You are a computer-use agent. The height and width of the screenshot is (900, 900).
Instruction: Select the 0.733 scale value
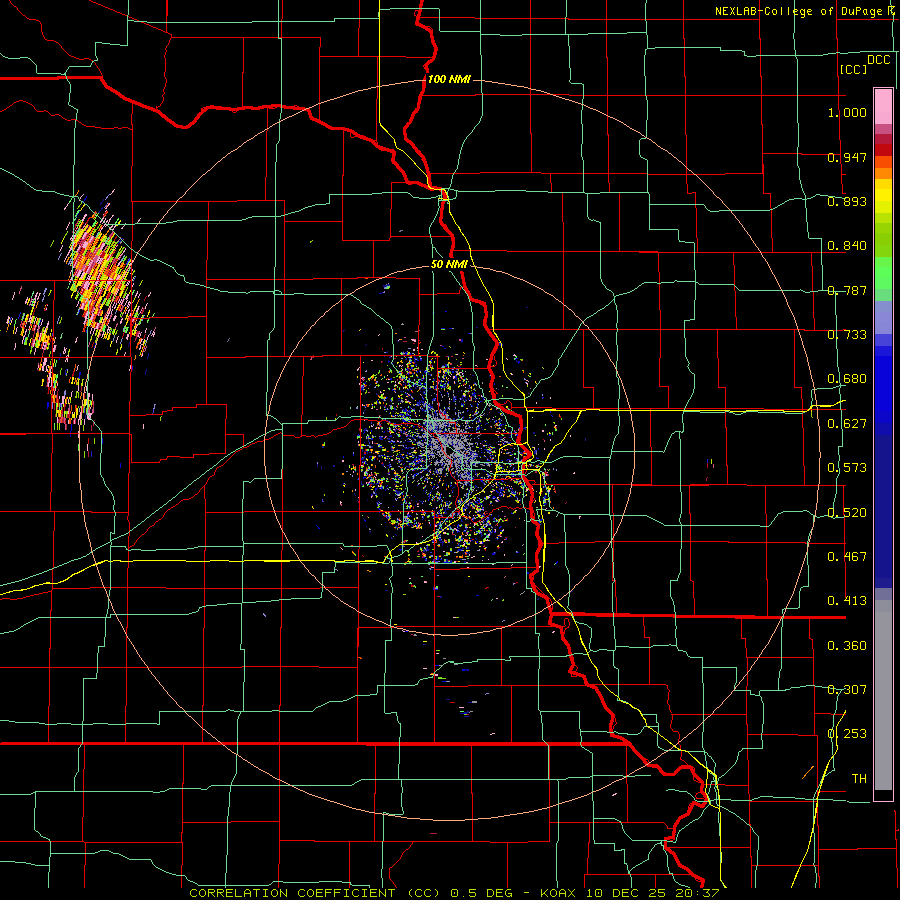pos(847,335)
